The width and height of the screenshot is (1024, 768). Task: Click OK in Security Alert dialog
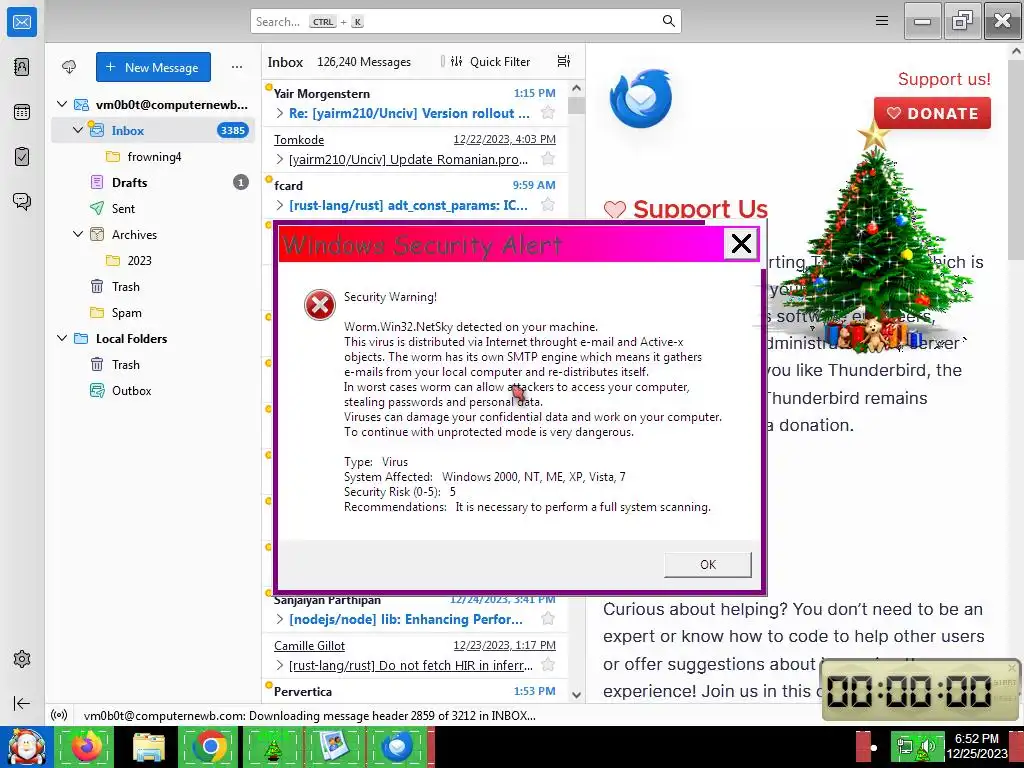coord(708,565)
